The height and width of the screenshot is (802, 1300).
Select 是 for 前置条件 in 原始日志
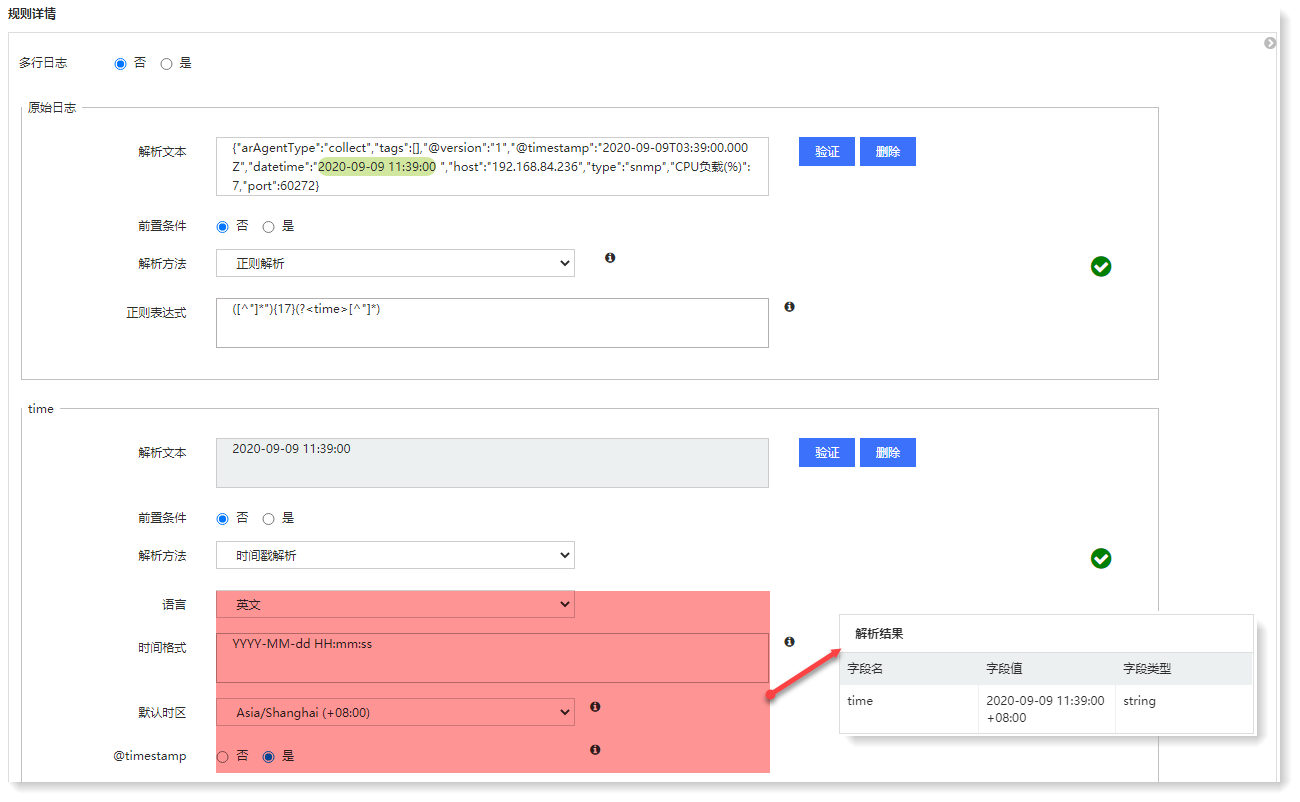[x=269, y=227]
